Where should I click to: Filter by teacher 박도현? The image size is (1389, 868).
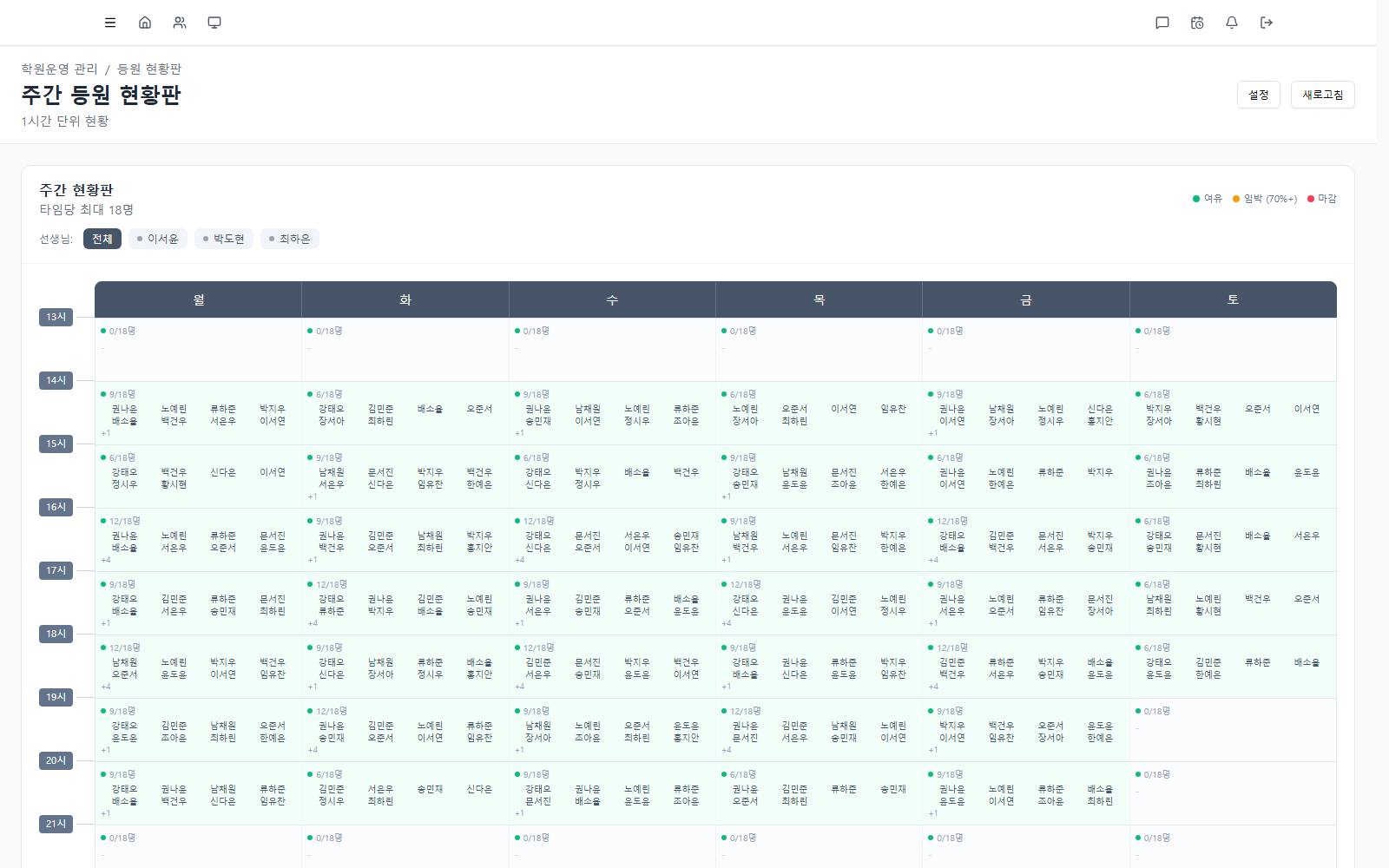224,239
